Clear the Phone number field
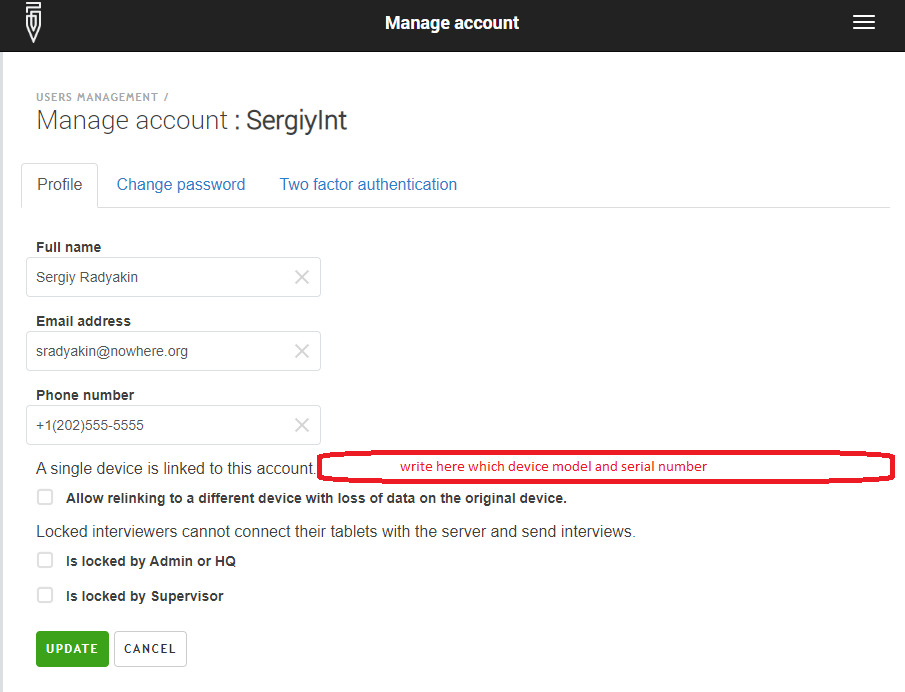This screenshot has height=692, width=905. pyautogui.click(x=301, y=425)
